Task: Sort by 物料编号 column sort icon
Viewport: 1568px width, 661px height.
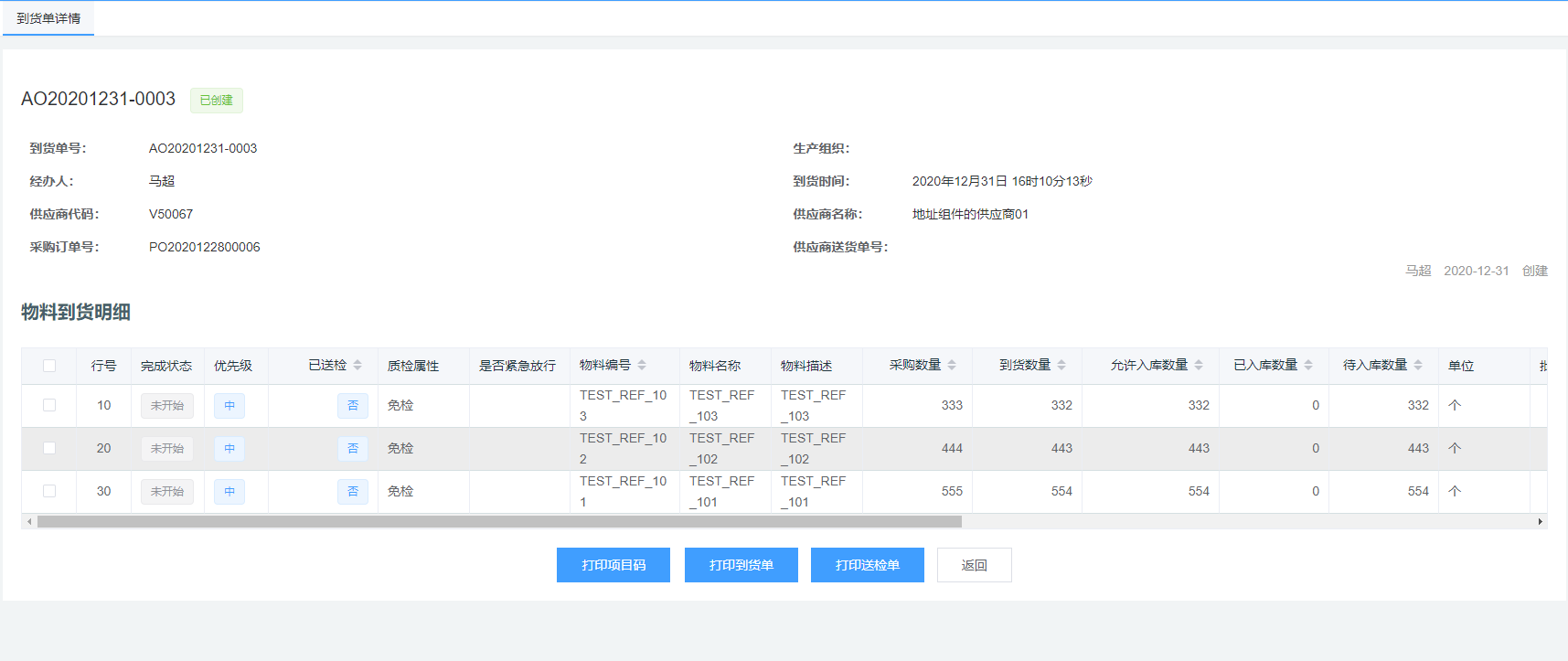Action: click(642, 365)
